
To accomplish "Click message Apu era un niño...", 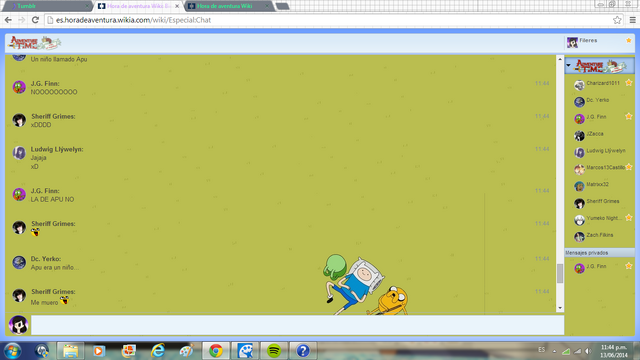I will pos(55,268).
